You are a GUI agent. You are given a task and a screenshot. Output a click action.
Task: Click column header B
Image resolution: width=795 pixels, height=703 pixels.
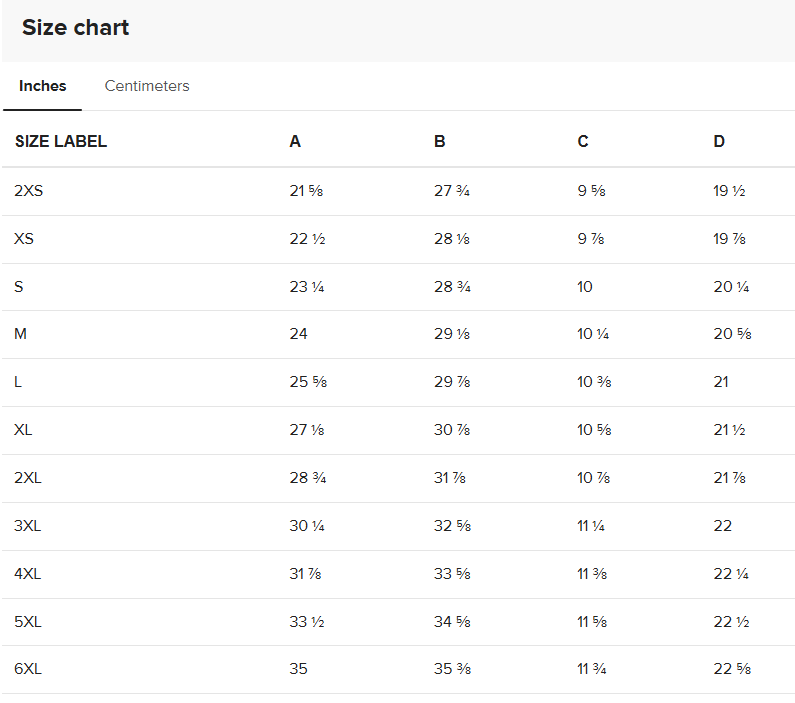pos(440,142)
